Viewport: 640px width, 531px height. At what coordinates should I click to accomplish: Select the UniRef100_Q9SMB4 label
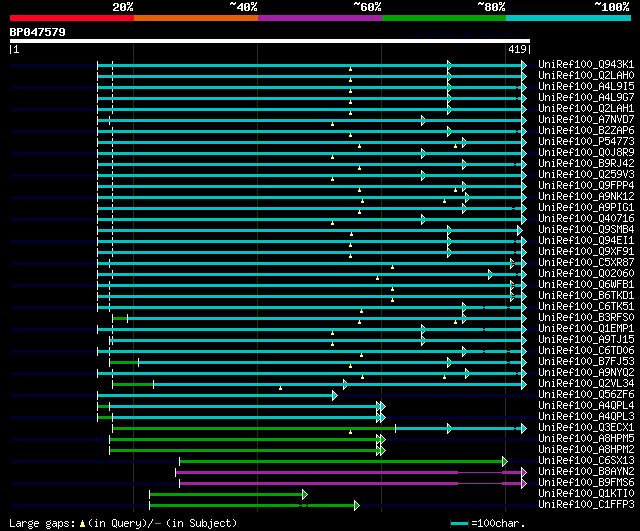[x=586, y=230]
